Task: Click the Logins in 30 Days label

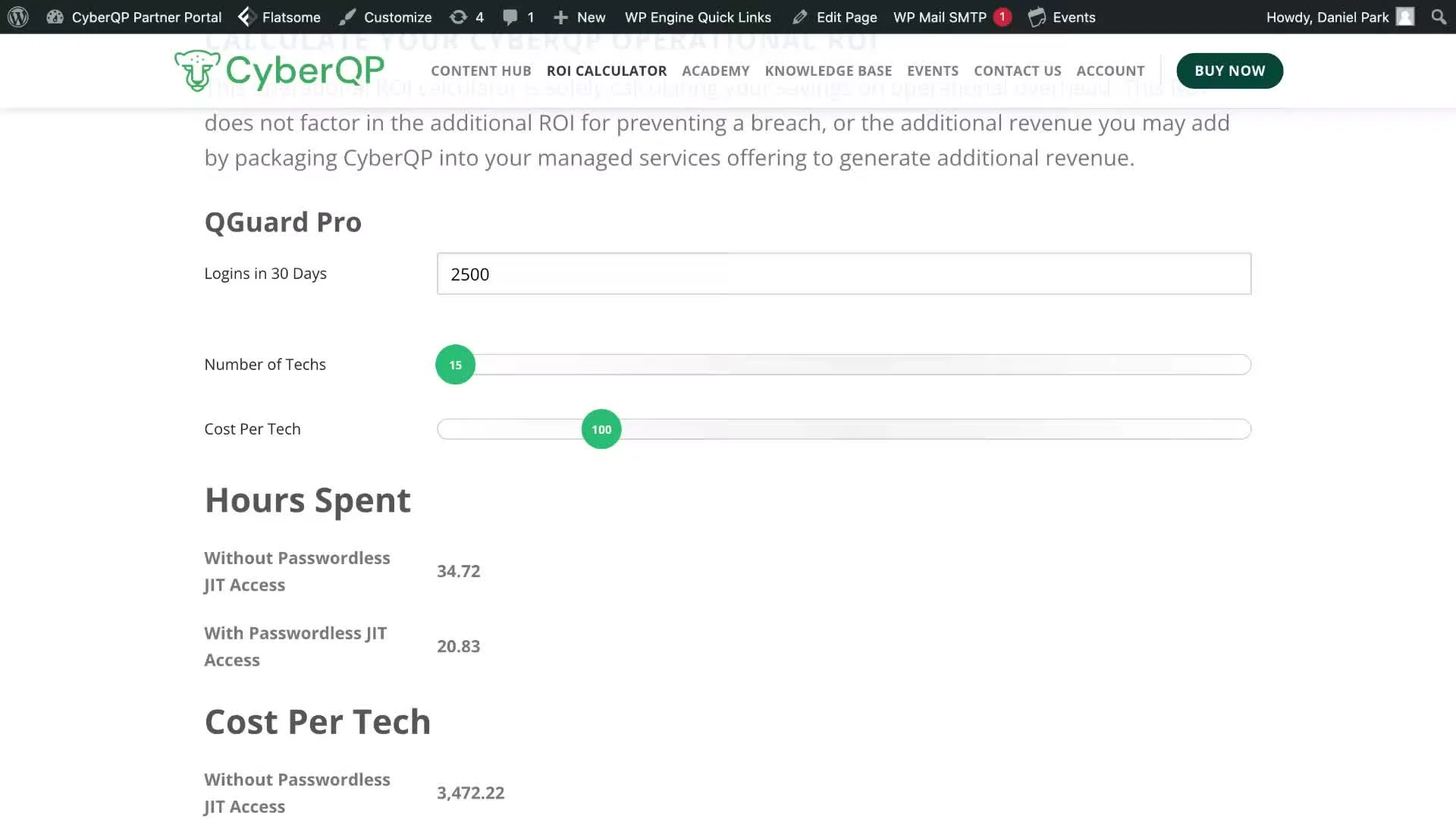Action: pyautogui.click(x=265, y=274)
